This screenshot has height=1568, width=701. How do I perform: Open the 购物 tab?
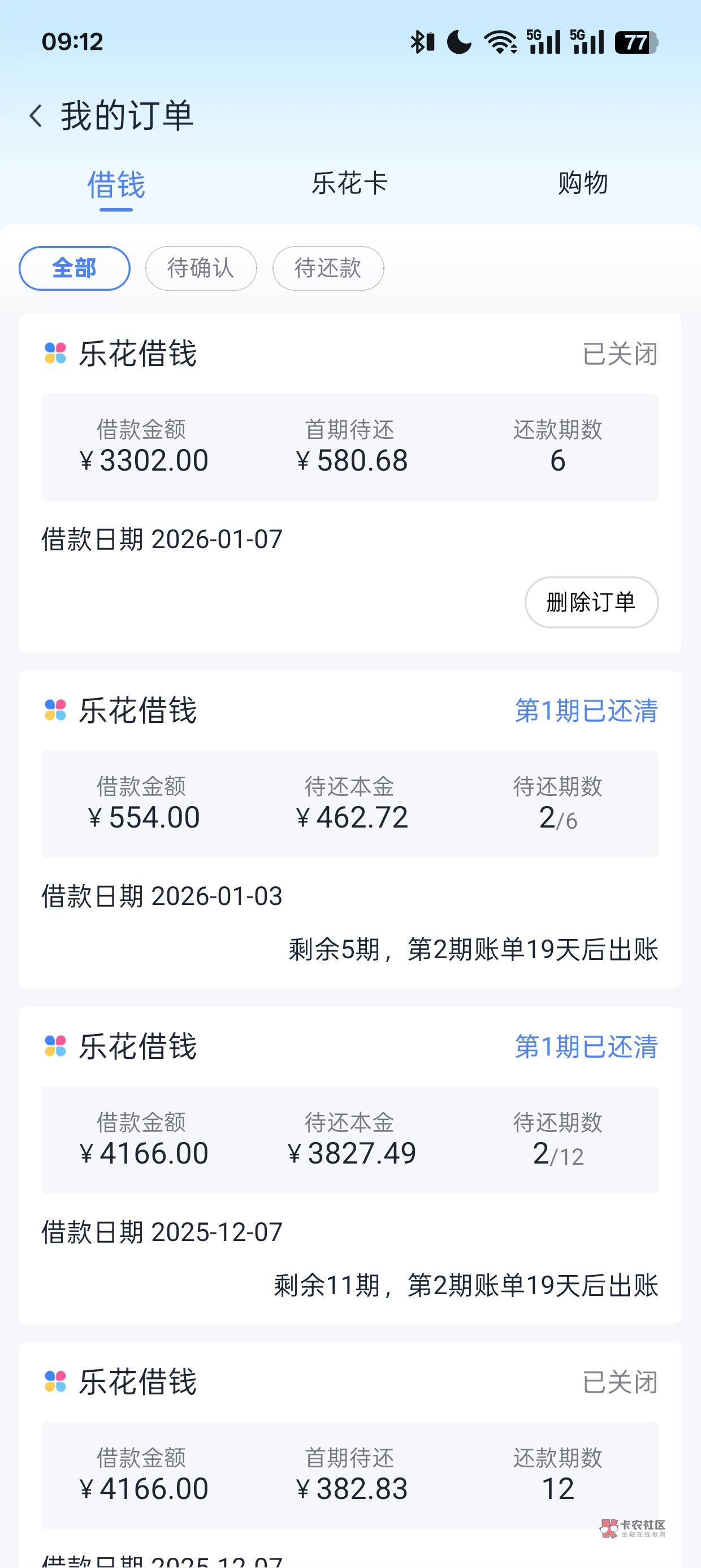point(583,183)
